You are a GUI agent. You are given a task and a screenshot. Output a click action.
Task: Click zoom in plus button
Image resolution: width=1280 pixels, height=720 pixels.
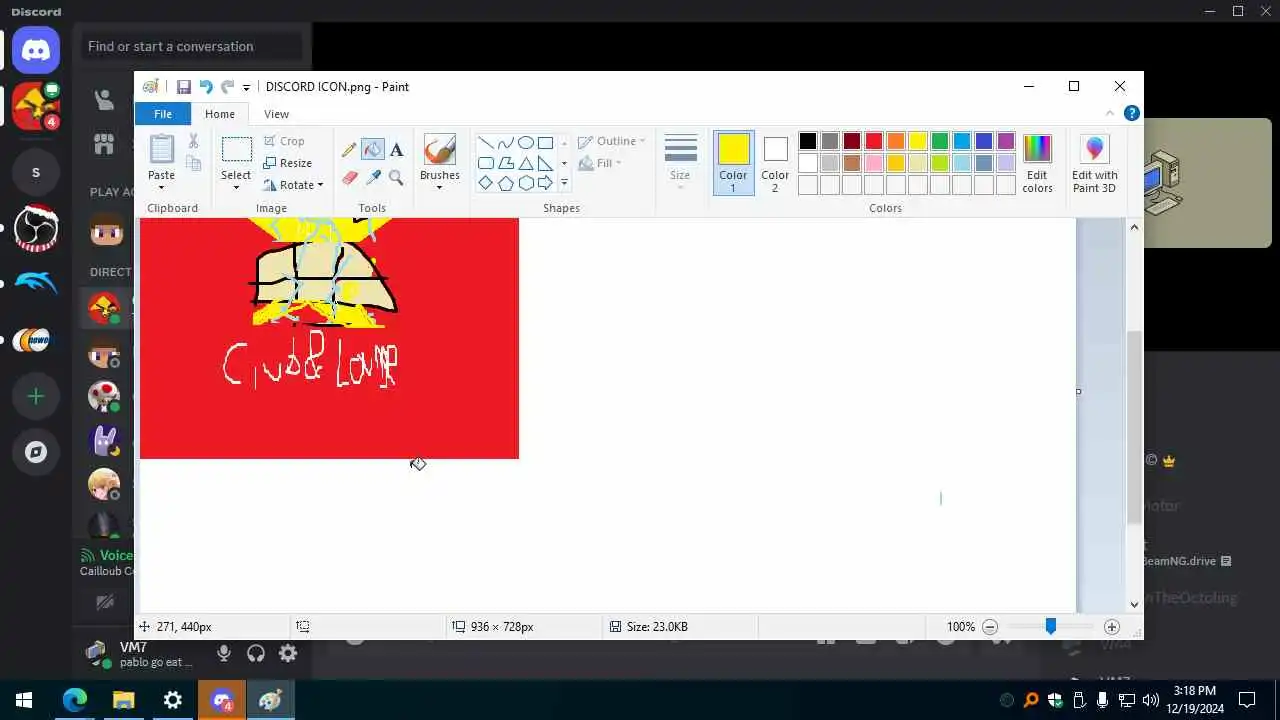pyautogui.click(x=1111, y=627)
